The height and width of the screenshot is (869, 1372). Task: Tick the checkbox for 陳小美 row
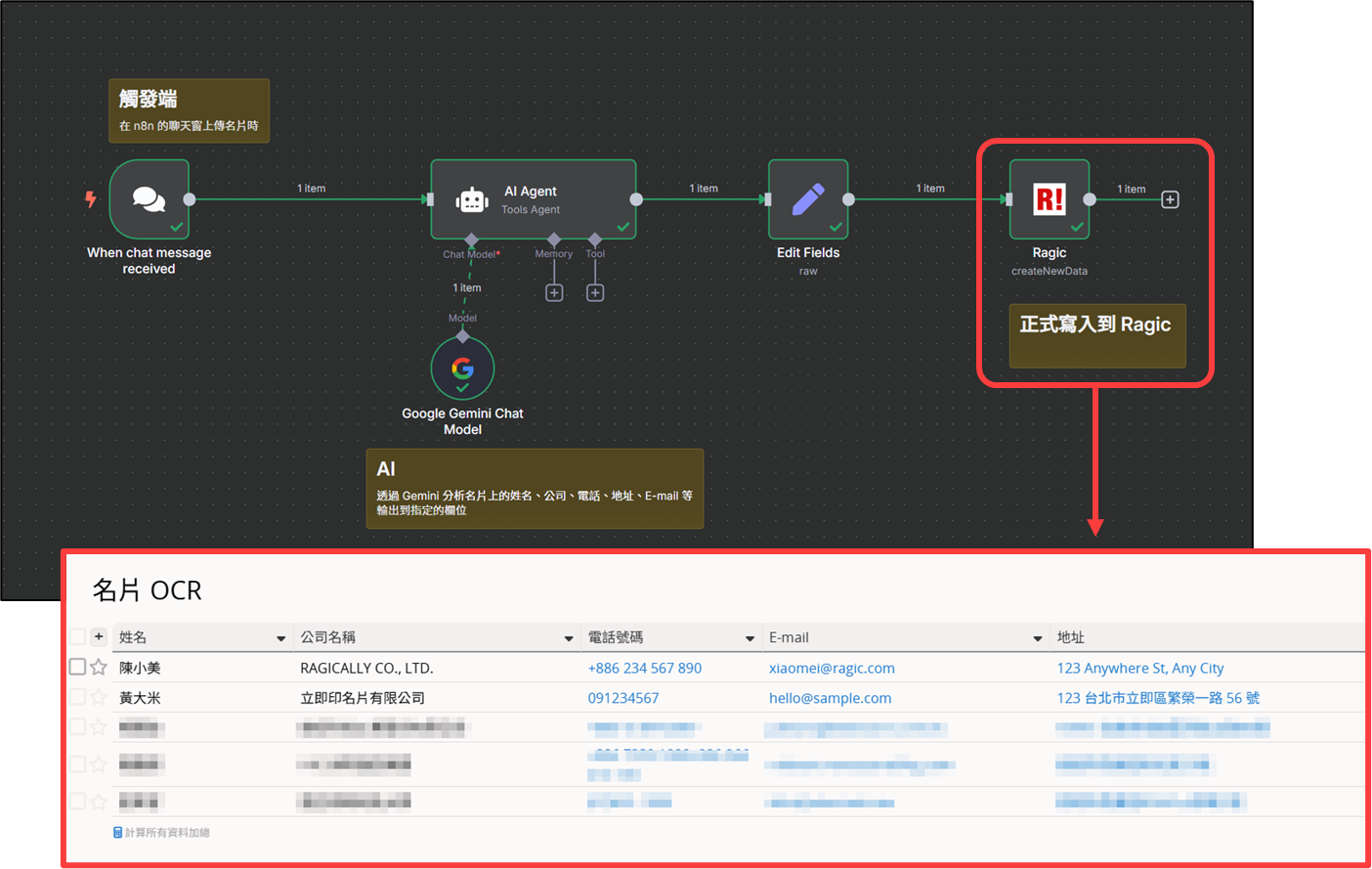pyautogui.click(x=77, y=667)
